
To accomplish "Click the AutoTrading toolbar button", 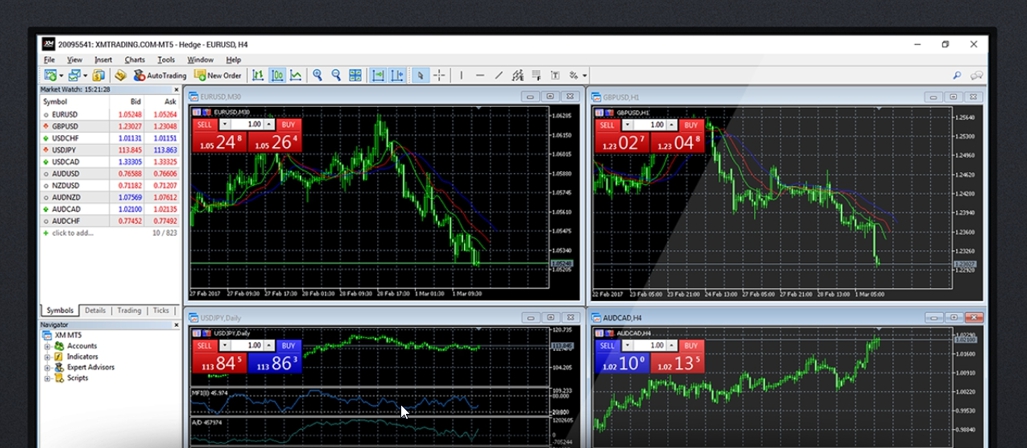I will pos(160,75).
